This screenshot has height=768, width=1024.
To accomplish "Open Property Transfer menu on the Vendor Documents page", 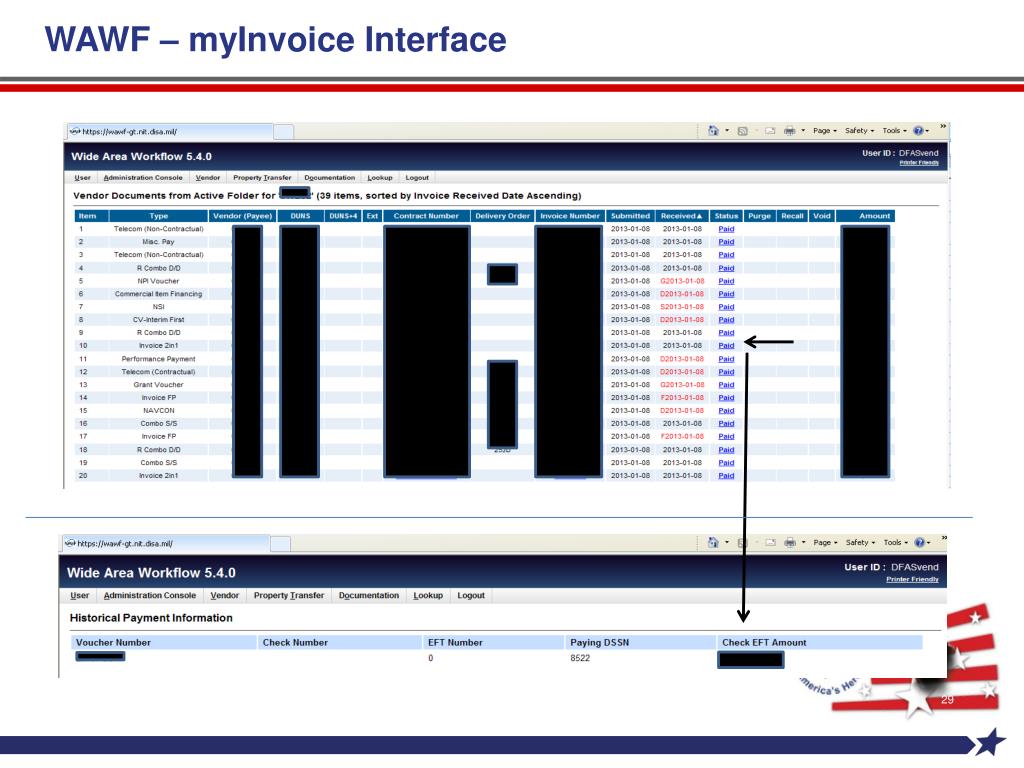I will click(x=262, y=178).
